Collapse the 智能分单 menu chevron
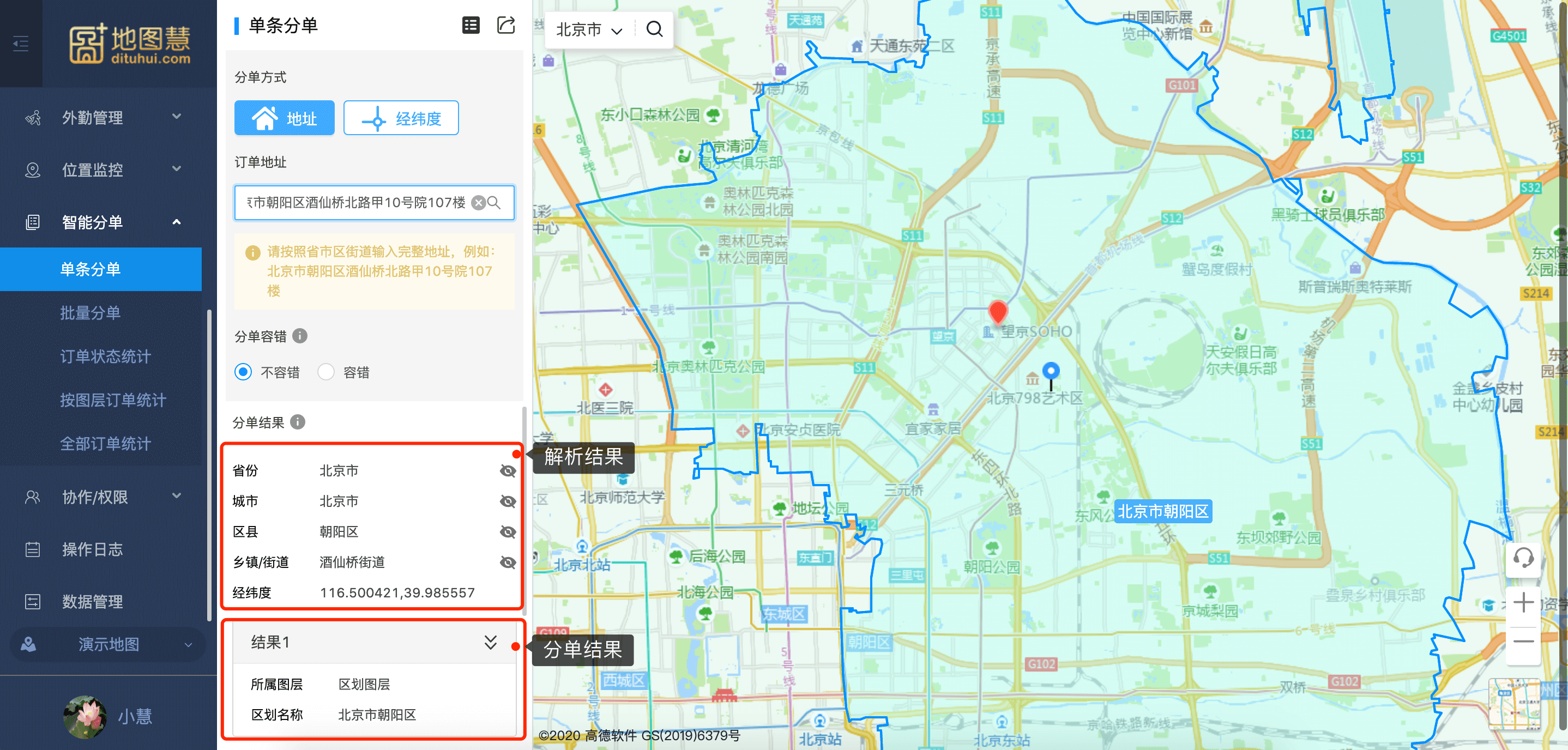Screen dimensions: 1568x750 177,222
